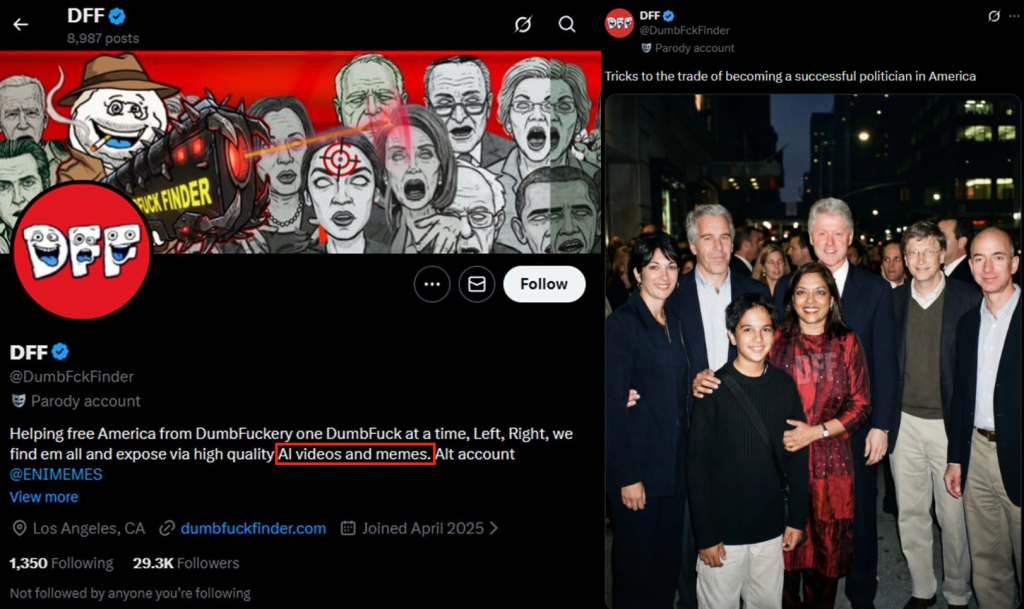Open the group photo in the post
The height and width of the screenshot is (609, 1024).
click(812, 350)
